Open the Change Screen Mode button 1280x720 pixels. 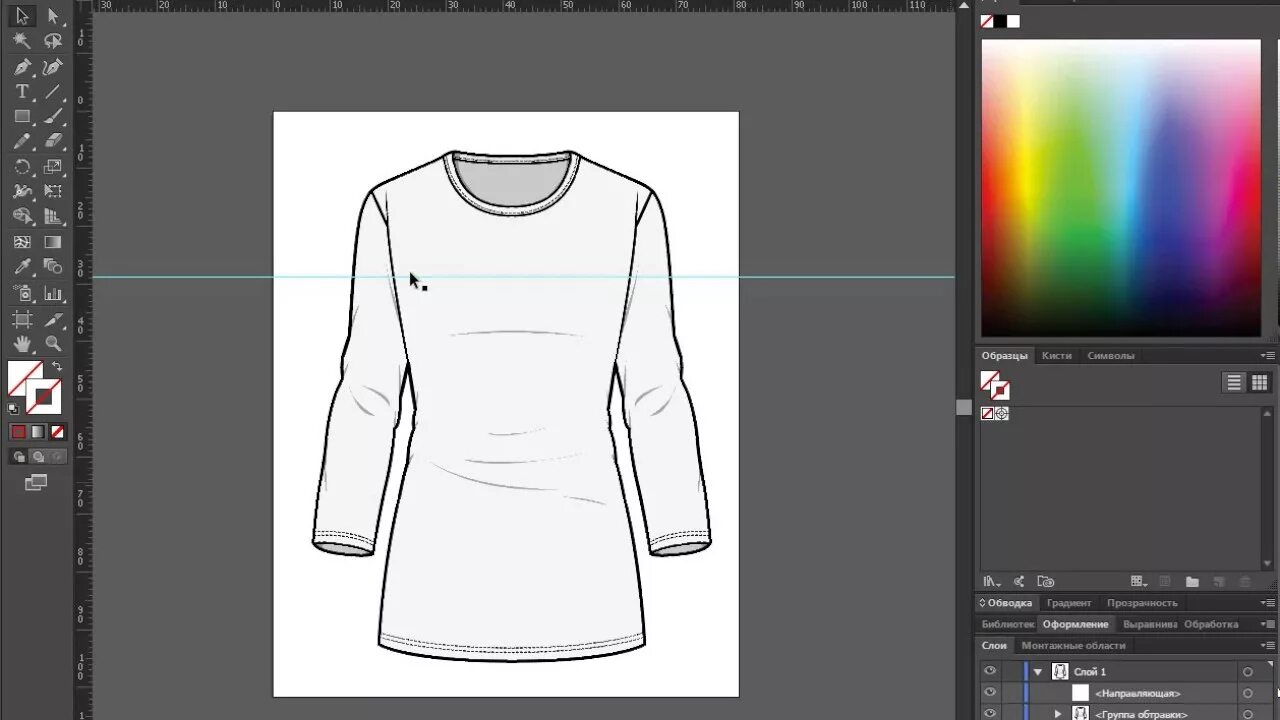(x=36, y=482)
